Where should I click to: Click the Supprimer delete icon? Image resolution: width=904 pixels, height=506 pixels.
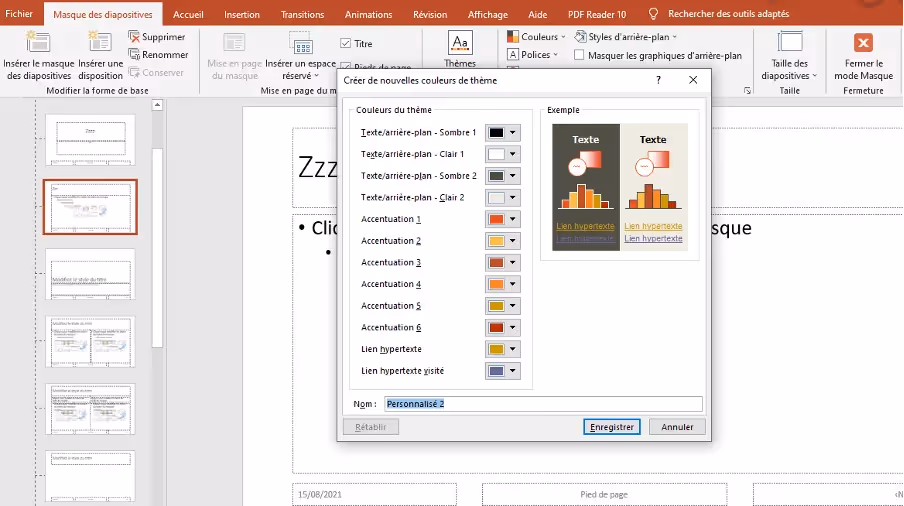coord(134,37)
